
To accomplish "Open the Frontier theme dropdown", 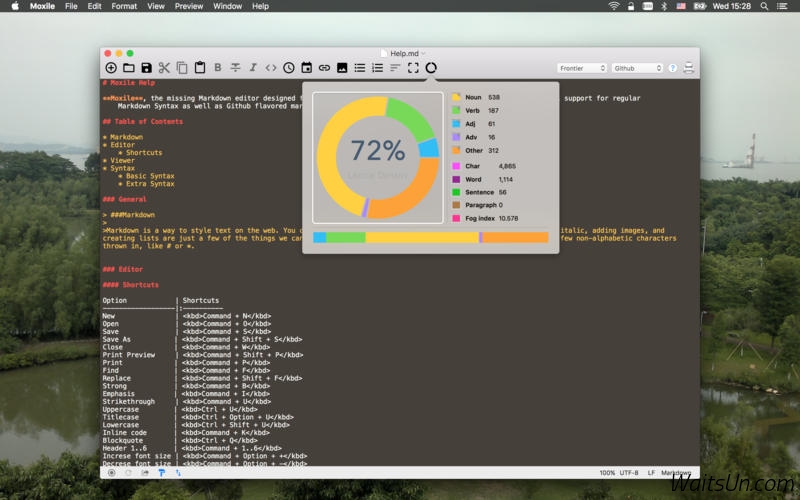I will 582,68.
